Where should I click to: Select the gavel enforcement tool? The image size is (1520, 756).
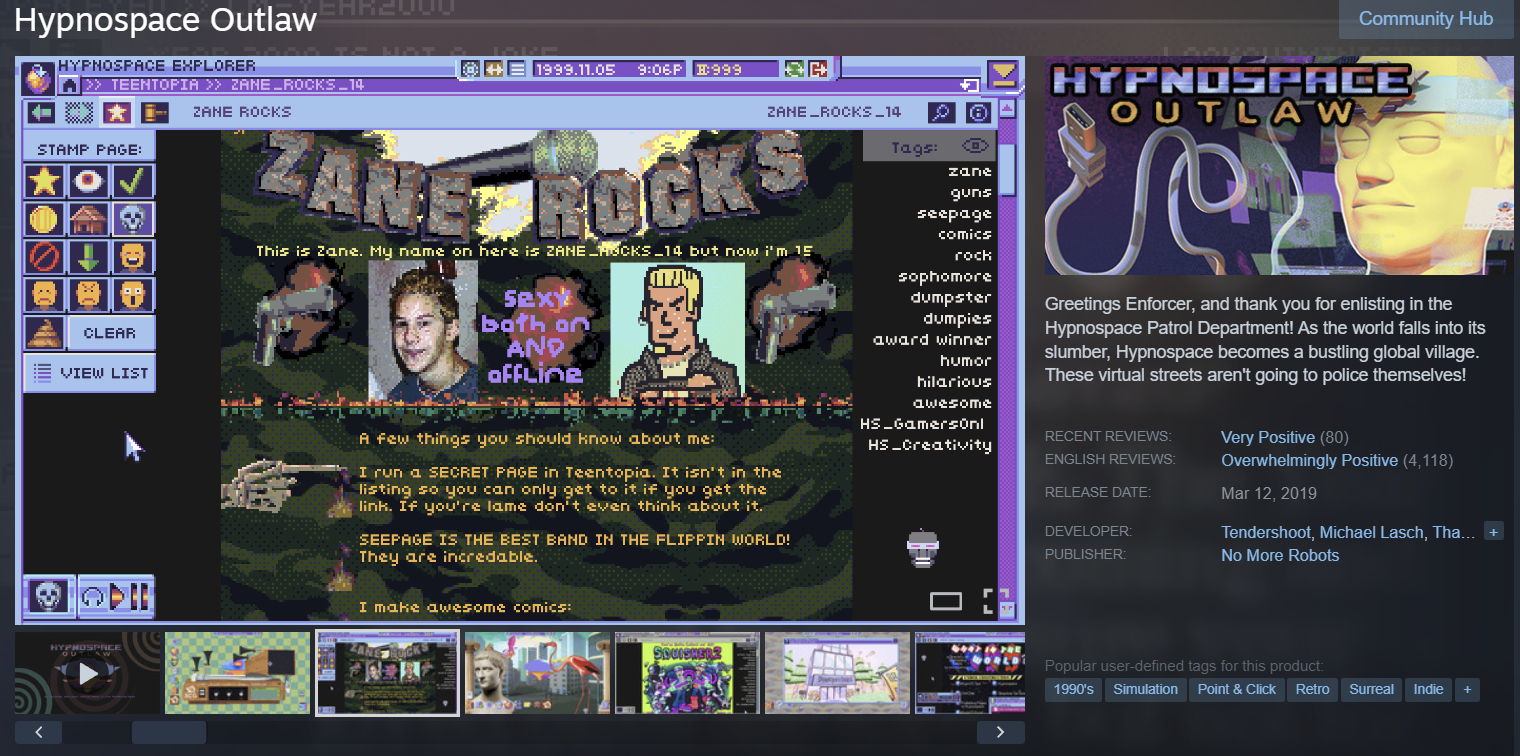pyautogui.click(x=154, y=112)
